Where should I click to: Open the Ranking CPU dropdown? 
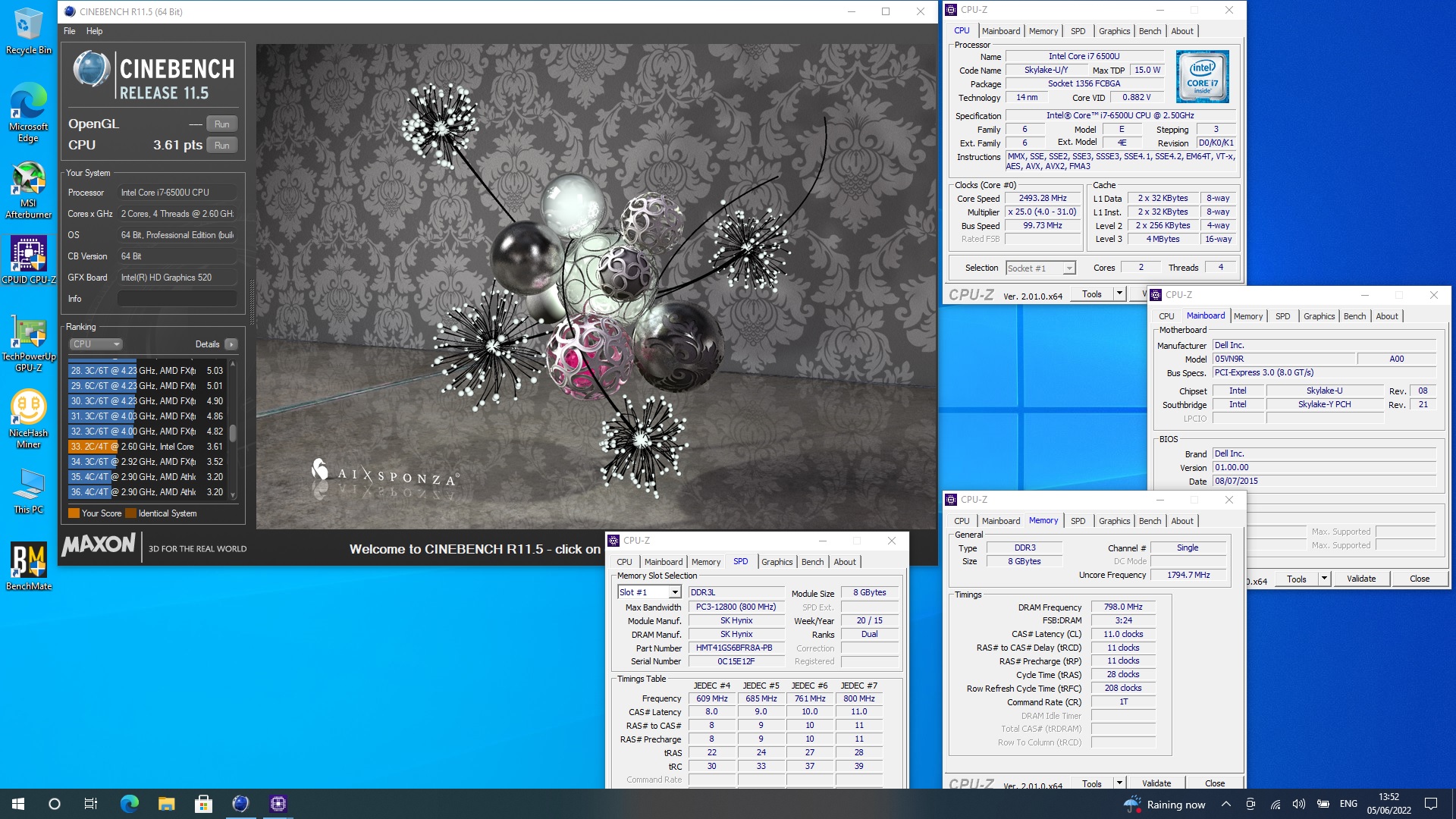pos(96,344)
